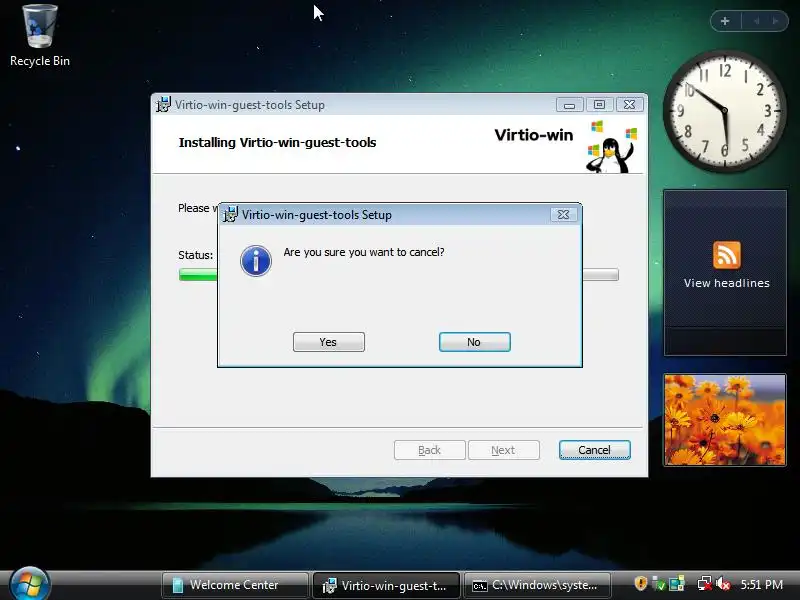
Task: Click the orange flowers slideshow picture
Action: [x=725, y=420]
